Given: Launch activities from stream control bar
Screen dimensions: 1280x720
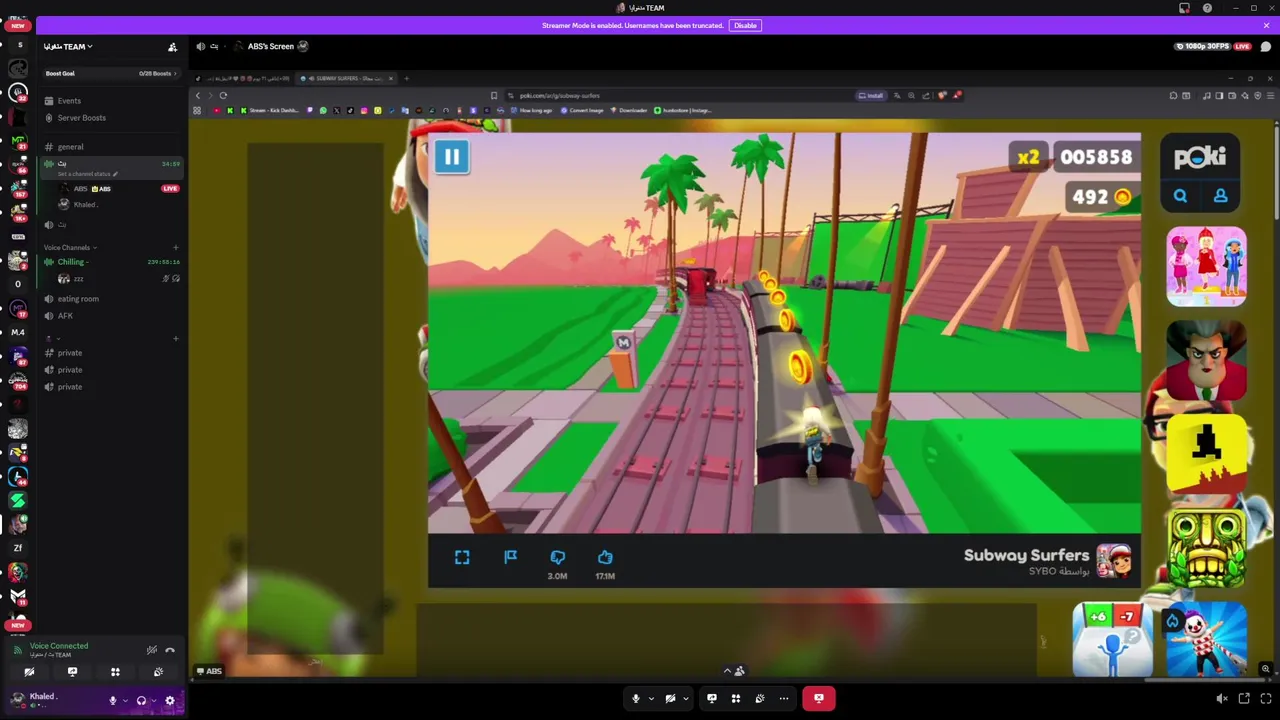Looking at the screenshot, I should pyautogui.click(x=736, y=698).
